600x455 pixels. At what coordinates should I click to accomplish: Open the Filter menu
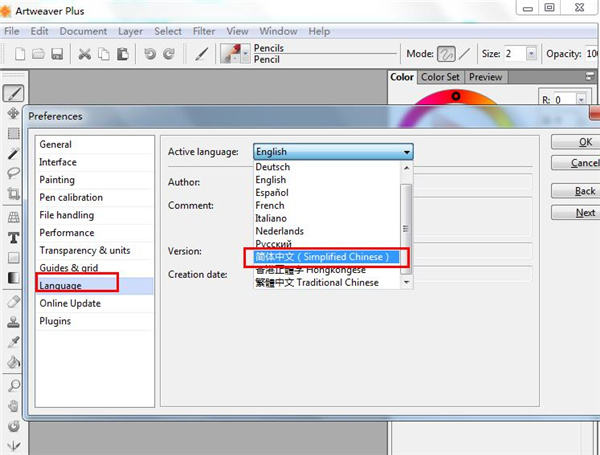point(204,31)
